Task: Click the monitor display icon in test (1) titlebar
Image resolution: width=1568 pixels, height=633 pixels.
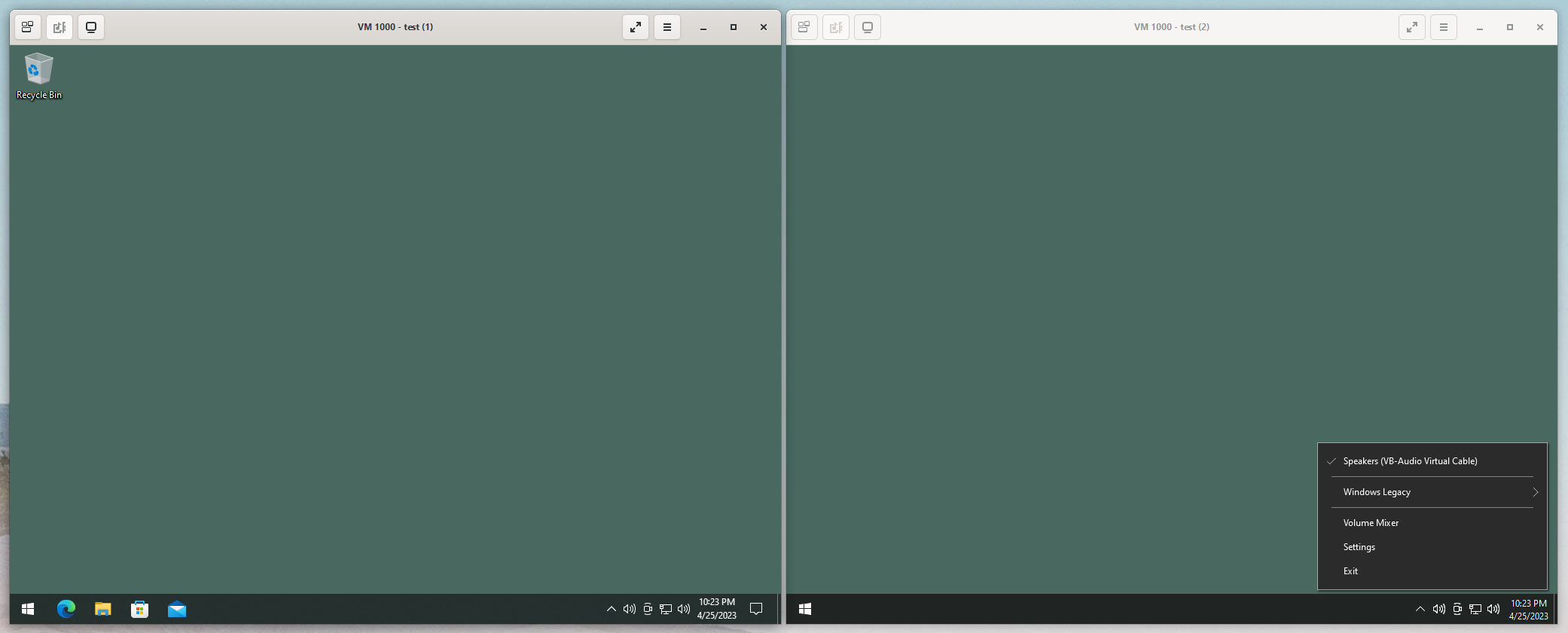Action: [x=91, y=27]
